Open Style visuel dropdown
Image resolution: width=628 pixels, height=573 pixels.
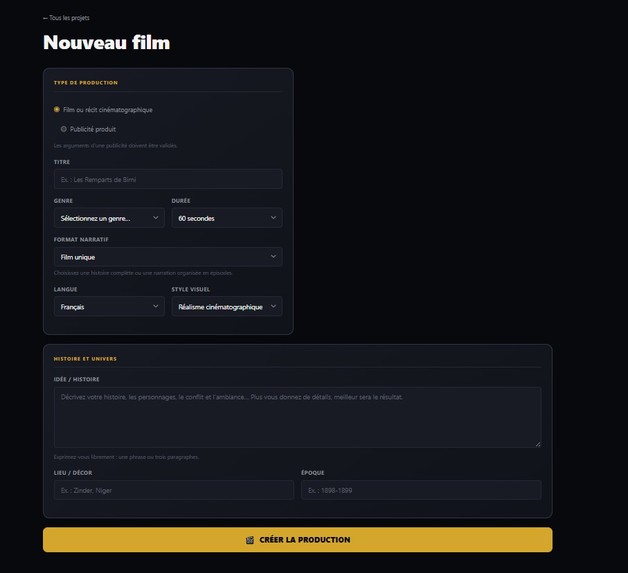point(227,307)
